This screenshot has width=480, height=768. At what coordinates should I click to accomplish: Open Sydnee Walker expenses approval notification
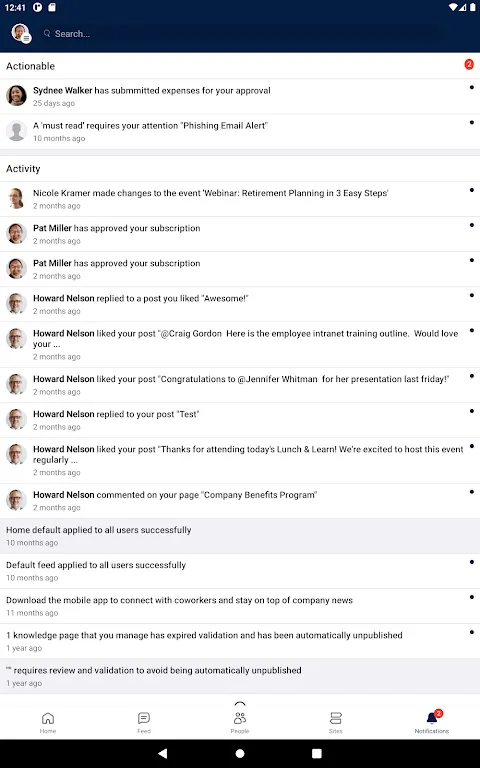point(240,96)
